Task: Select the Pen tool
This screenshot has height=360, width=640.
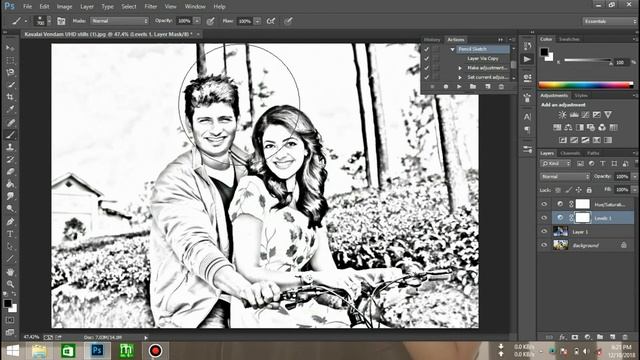Action: [x=10, y=222]
